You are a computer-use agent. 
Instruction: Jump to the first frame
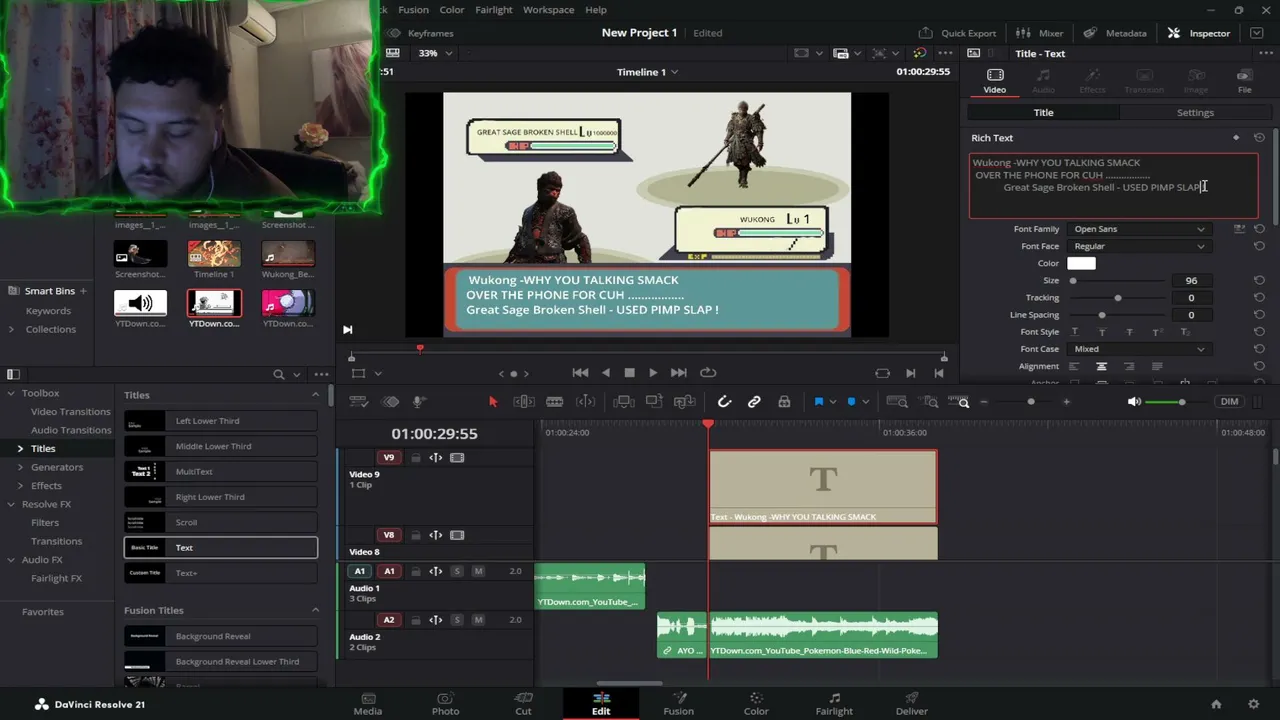click(580, 373)
